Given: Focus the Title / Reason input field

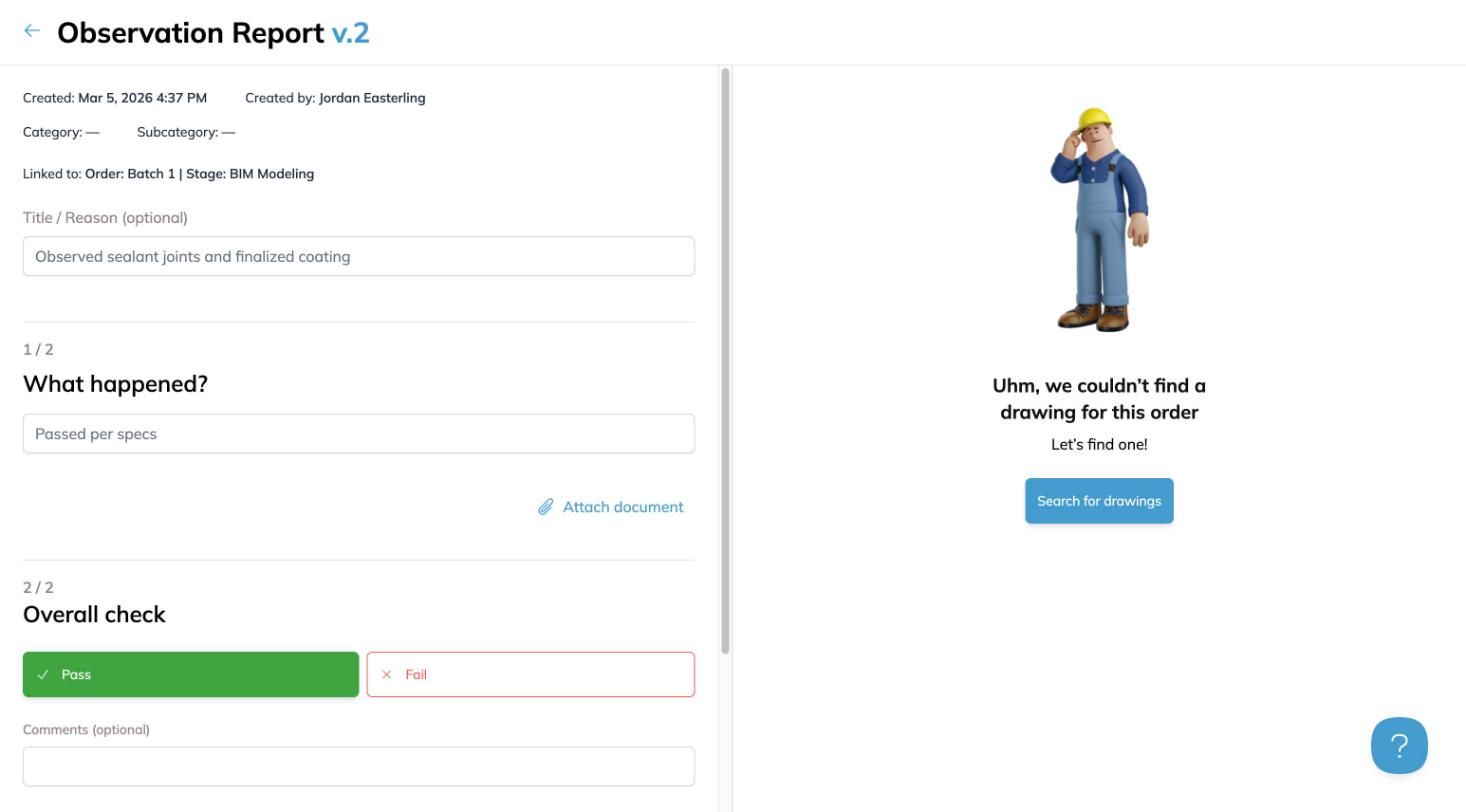Looking at the screenshot, I should pyautogui.click(x=359, y=256).
